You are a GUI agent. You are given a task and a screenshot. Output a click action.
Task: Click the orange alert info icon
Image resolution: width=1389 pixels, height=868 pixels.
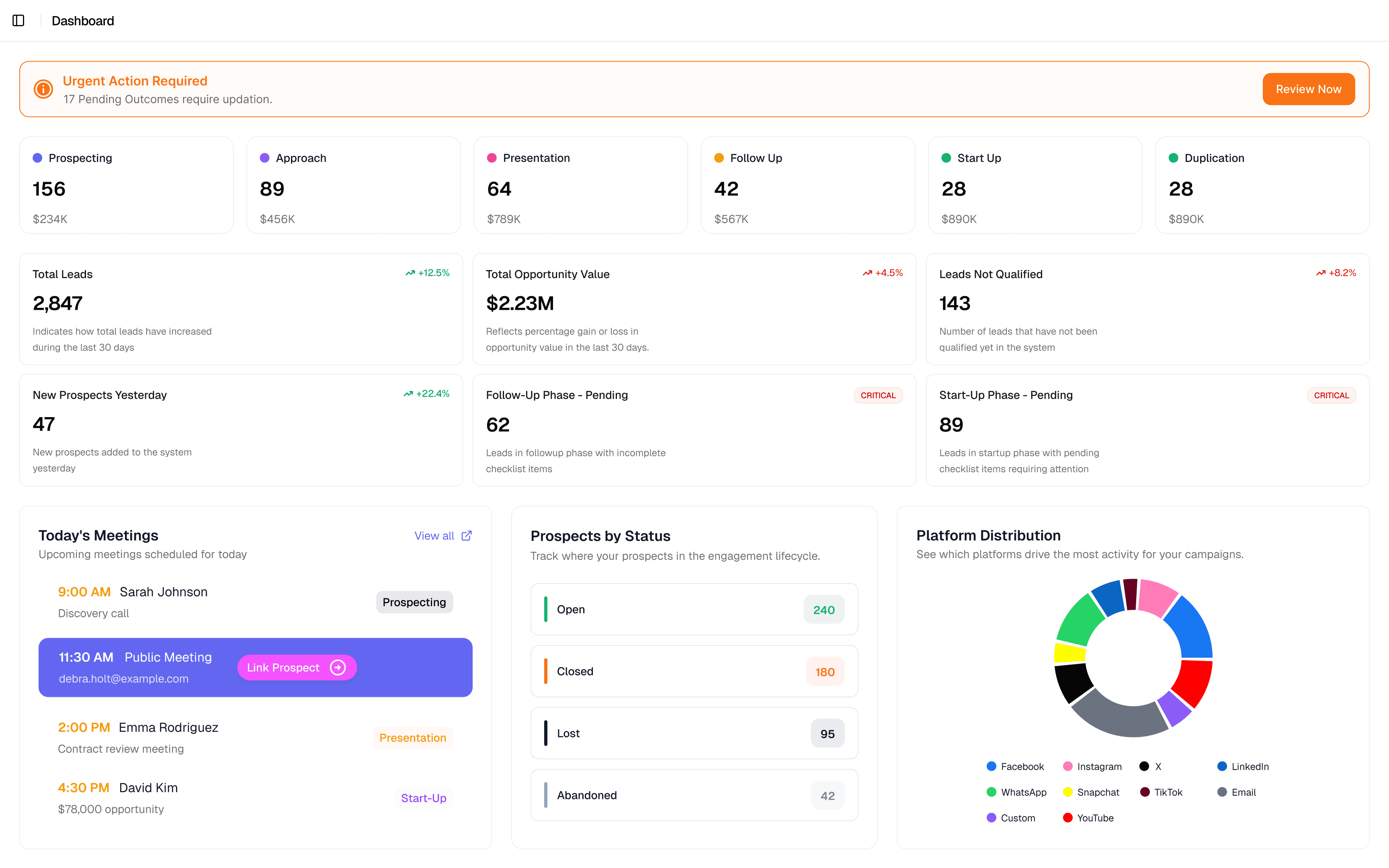pyautogui.click(x=43, y=89)
